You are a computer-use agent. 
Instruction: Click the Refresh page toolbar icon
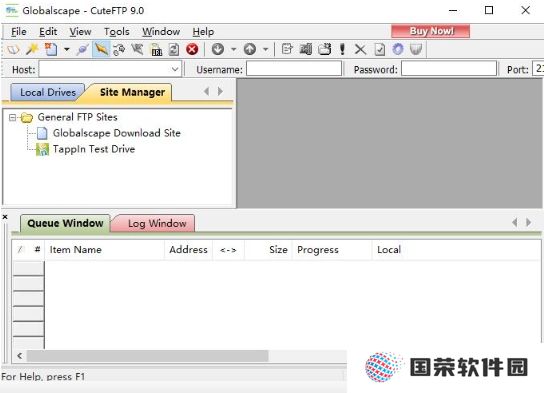coord(174,49)
